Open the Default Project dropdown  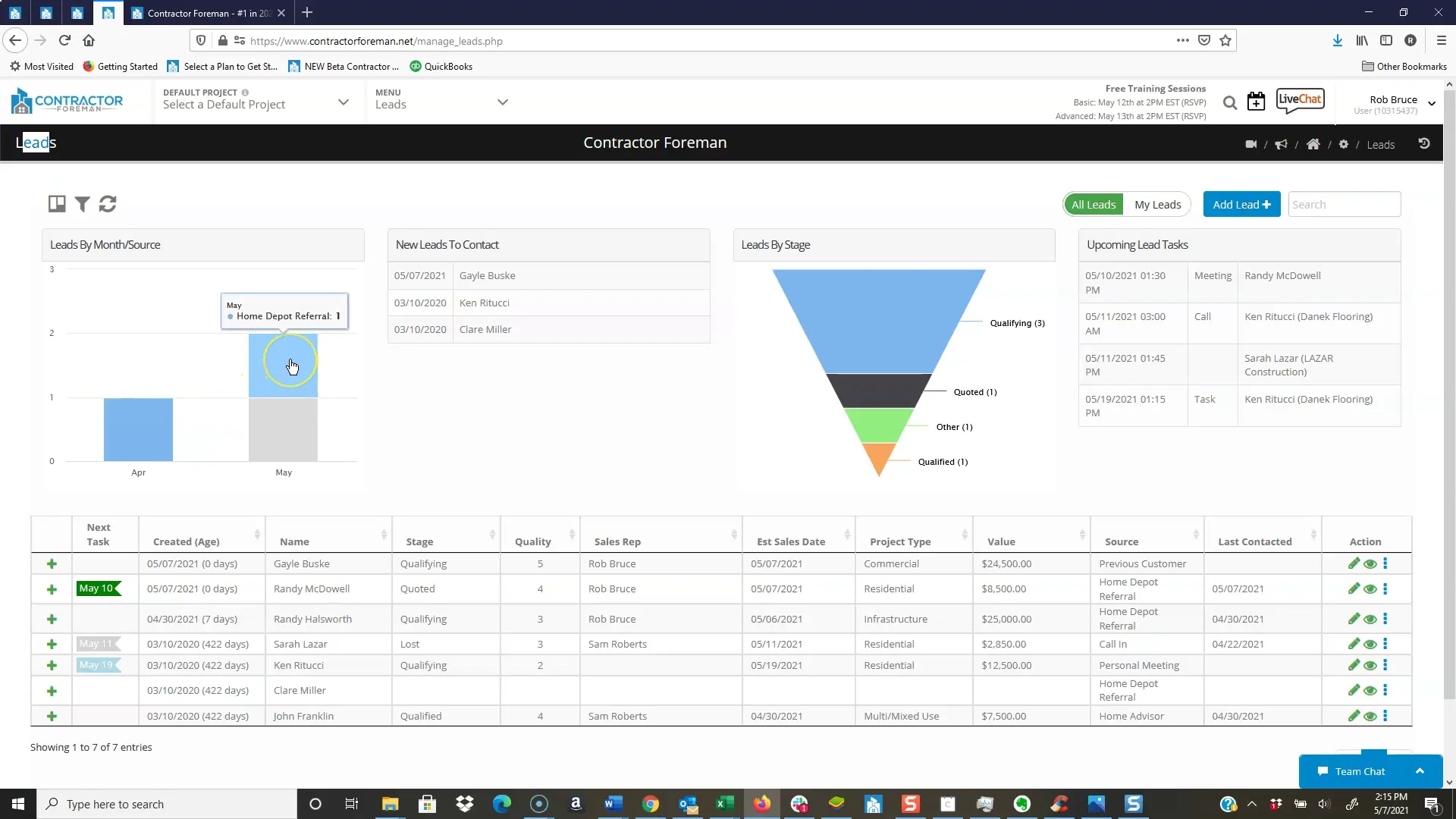(x=256, y=101)
